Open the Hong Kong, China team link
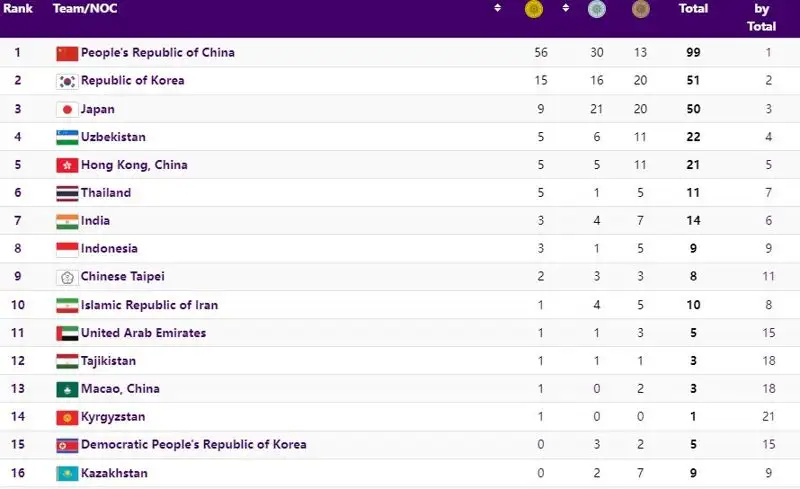800x489 pixels. pyautogui.click(x=134, y=165)
